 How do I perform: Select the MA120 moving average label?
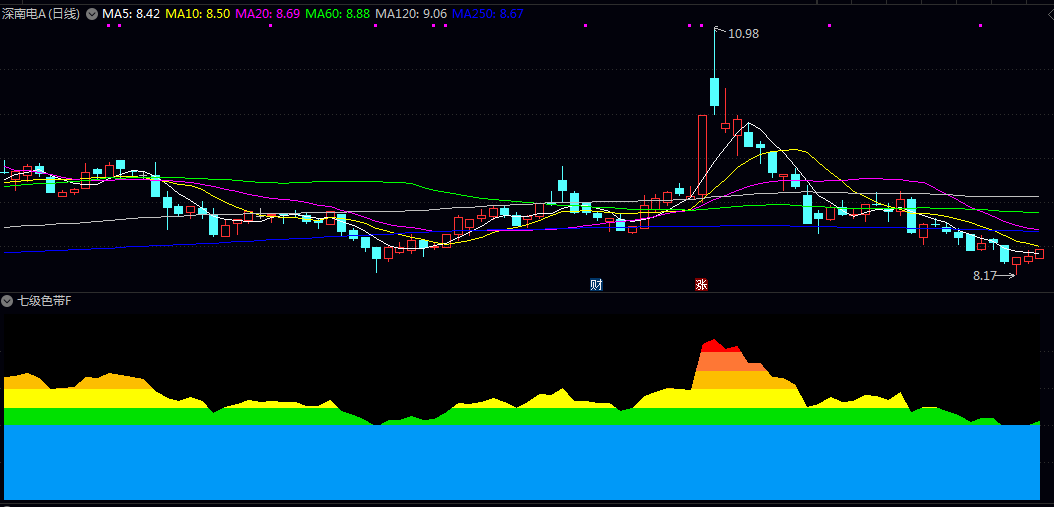click(x=410, y=15)
